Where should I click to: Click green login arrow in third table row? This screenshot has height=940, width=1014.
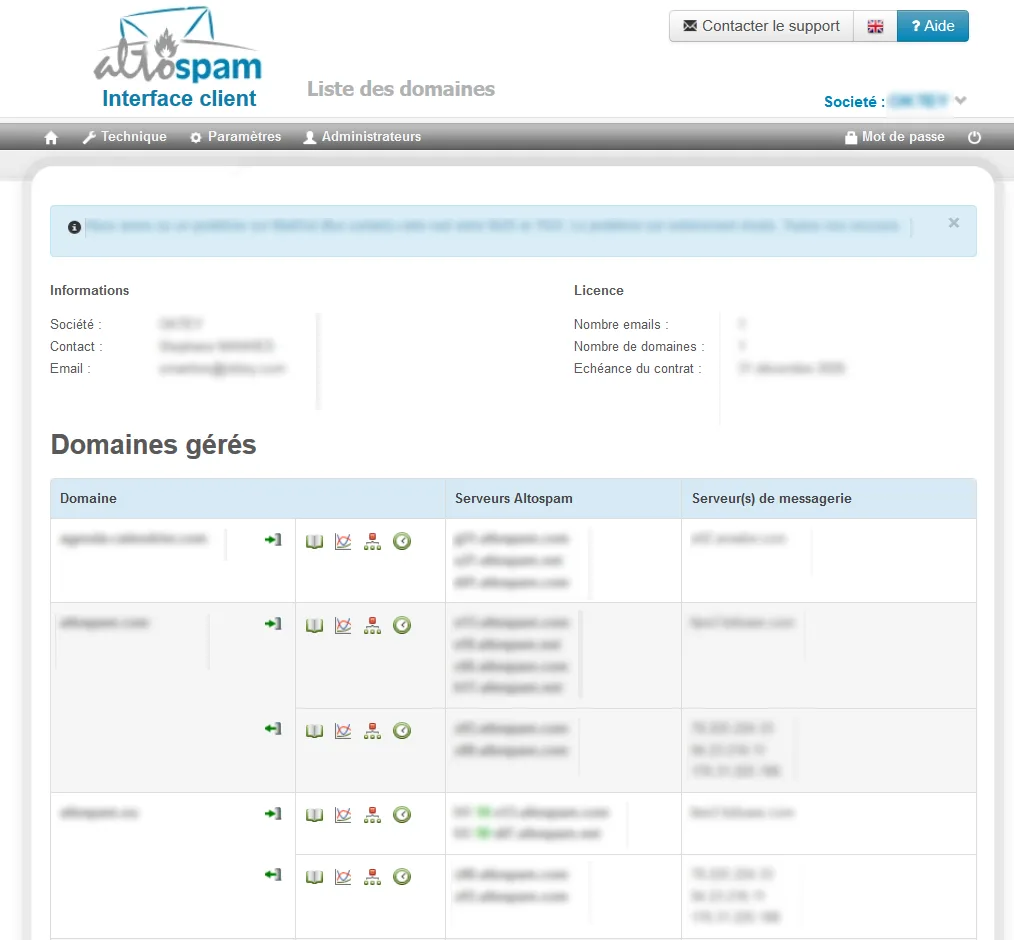273,729
